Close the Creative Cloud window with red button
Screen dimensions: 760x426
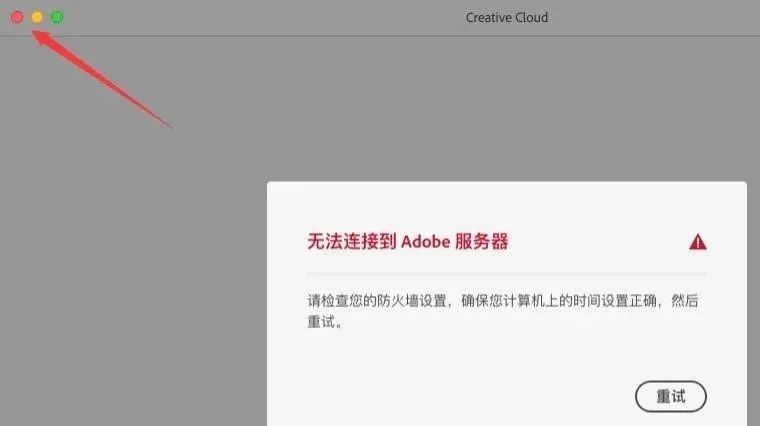click(17, 17)
